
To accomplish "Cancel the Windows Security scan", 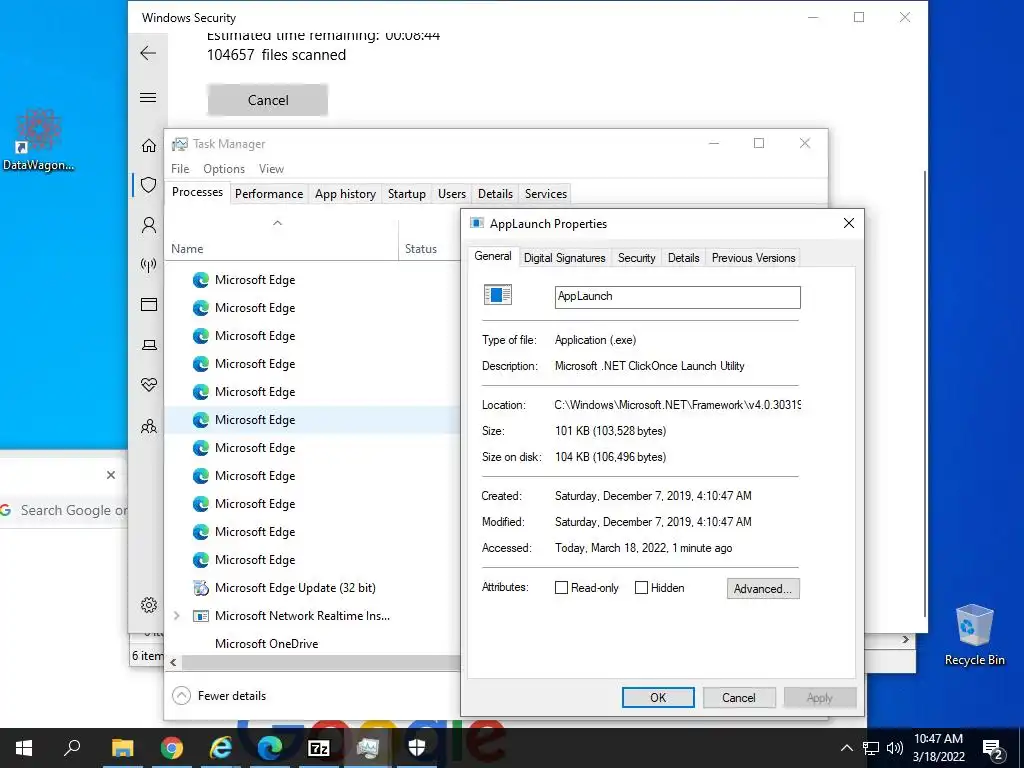I will pos(268,100).
